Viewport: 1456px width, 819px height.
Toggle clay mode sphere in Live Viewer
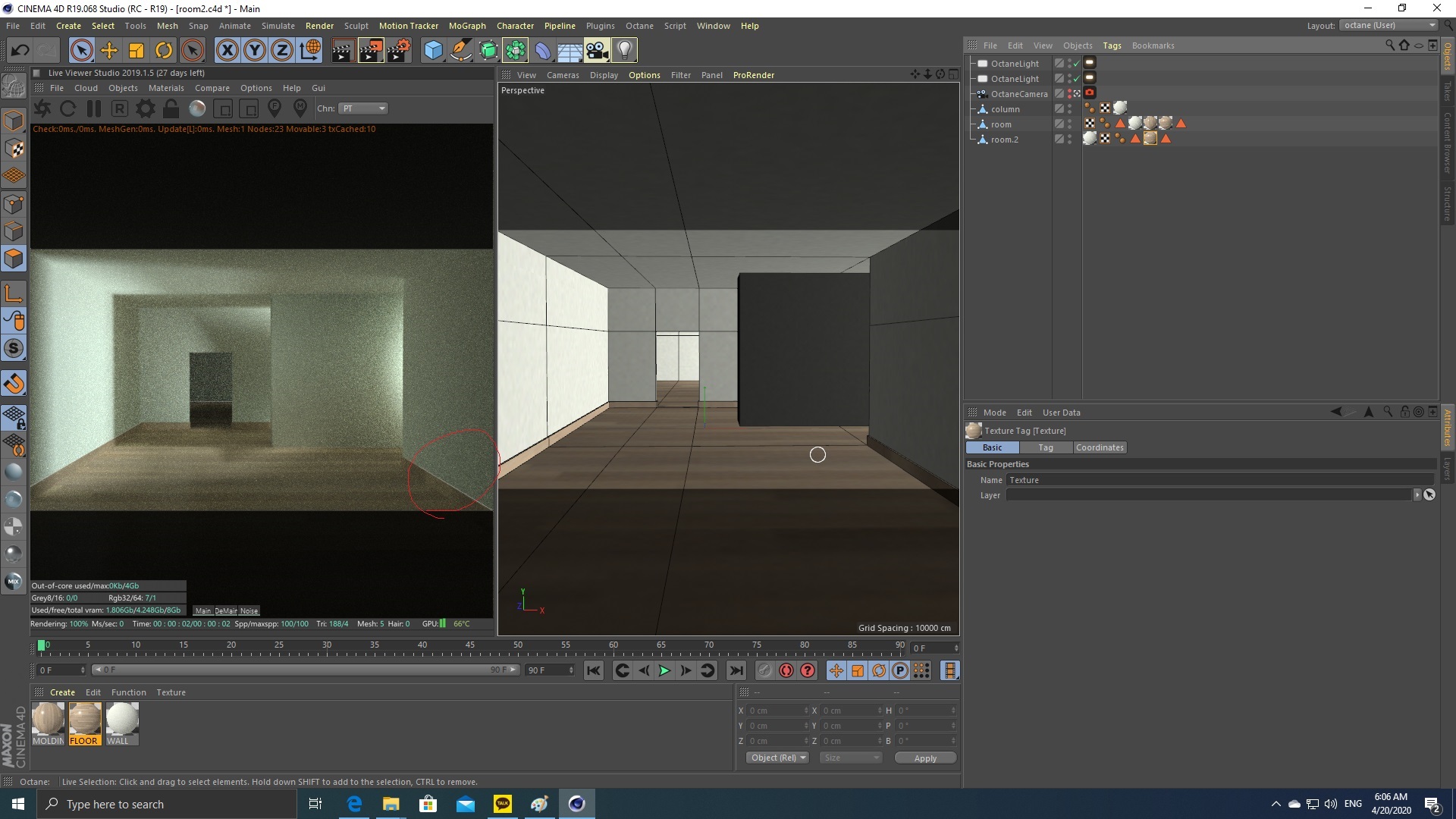pyautogui.click(x=197, y=108)
